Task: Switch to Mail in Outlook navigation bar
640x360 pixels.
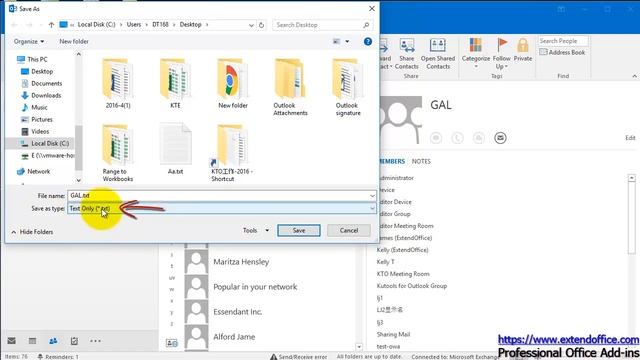Action: click(11, 341)
